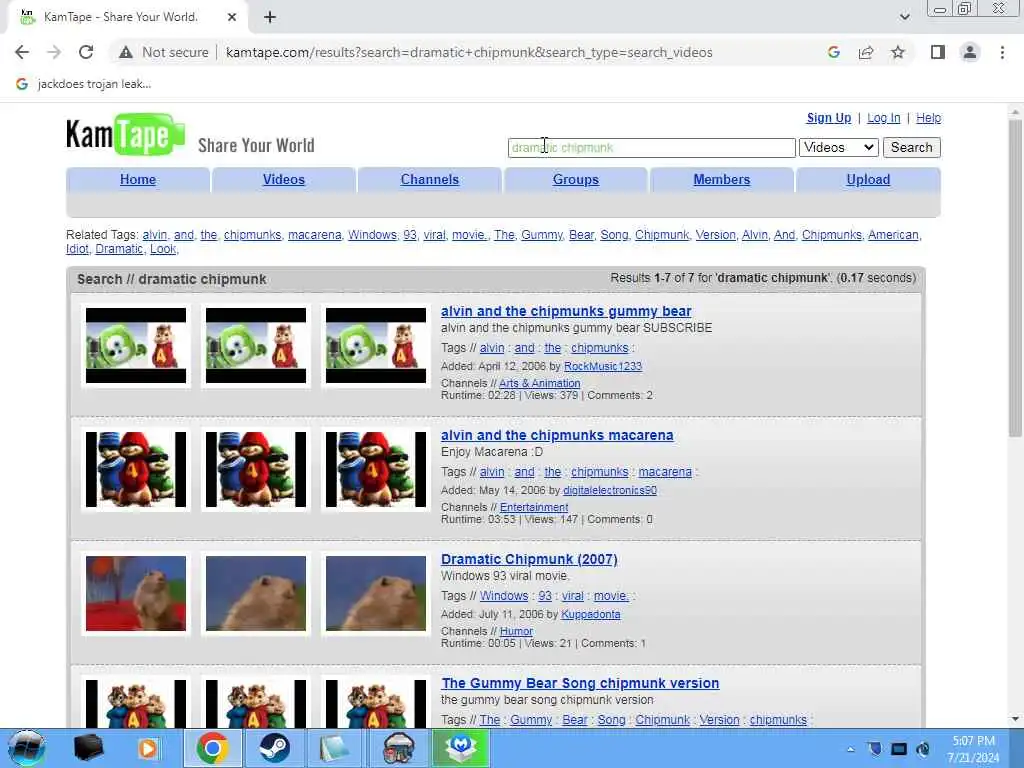Open the Windows Start button

point(27,748)
